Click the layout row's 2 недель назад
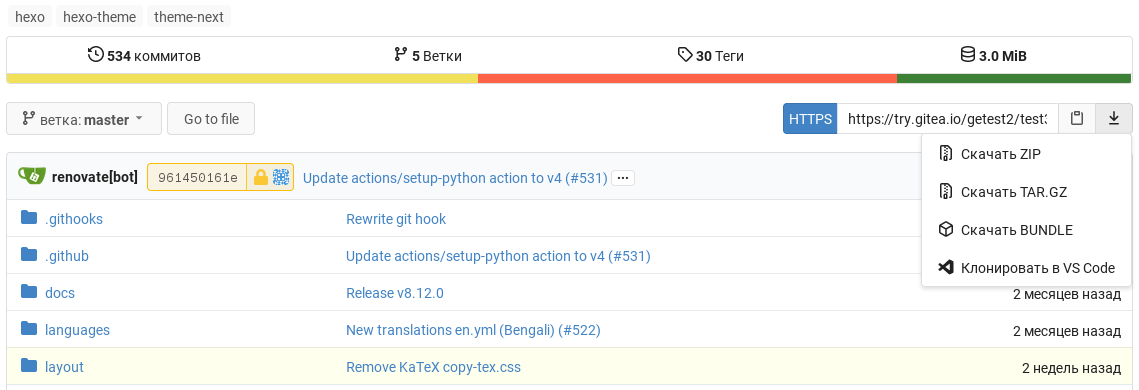 coord(1071,367)
